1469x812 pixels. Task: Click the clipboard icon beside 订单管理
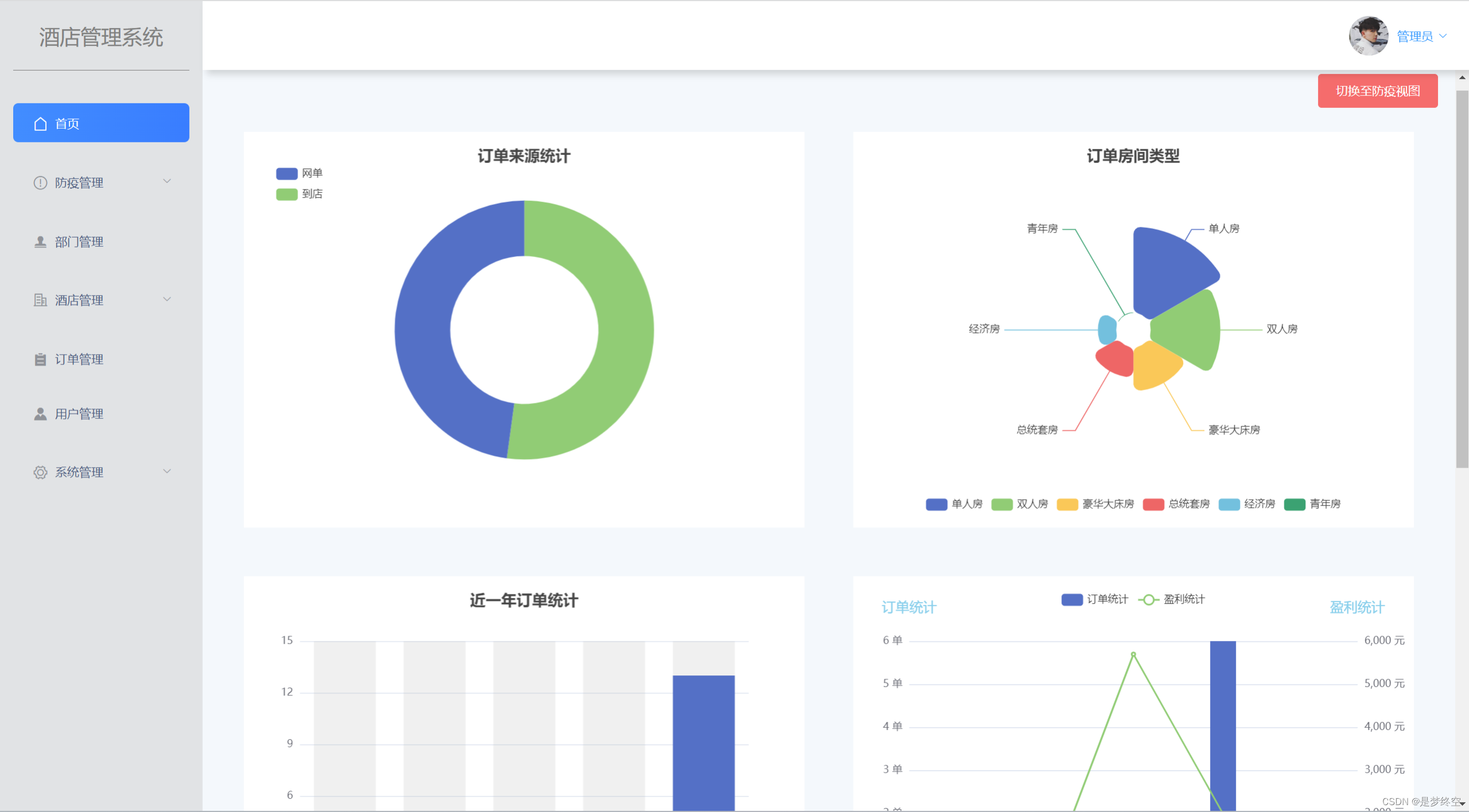40,359
